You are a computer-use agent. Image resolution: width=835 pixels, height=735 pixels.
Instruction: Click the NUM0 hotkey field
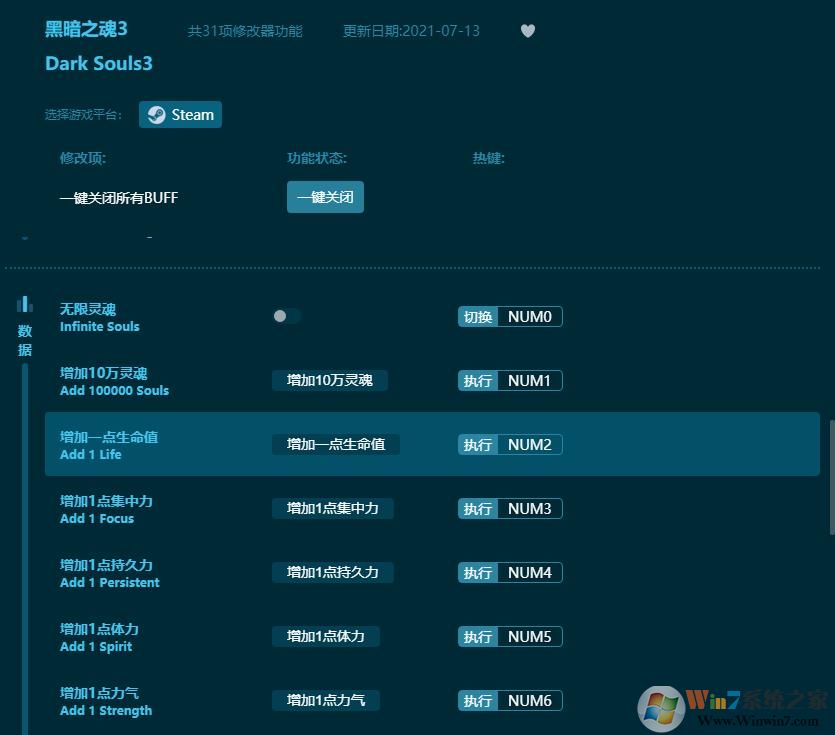tap(529, 316)
